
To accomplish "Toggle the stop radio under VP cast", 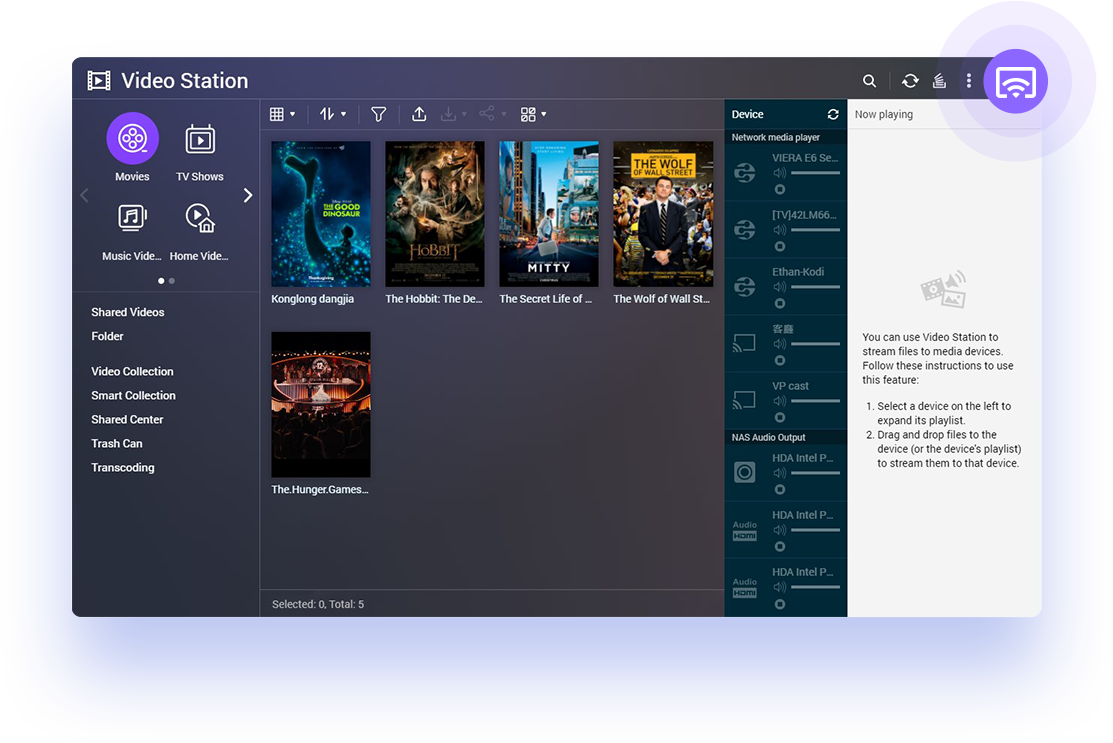I will [780, 417].
